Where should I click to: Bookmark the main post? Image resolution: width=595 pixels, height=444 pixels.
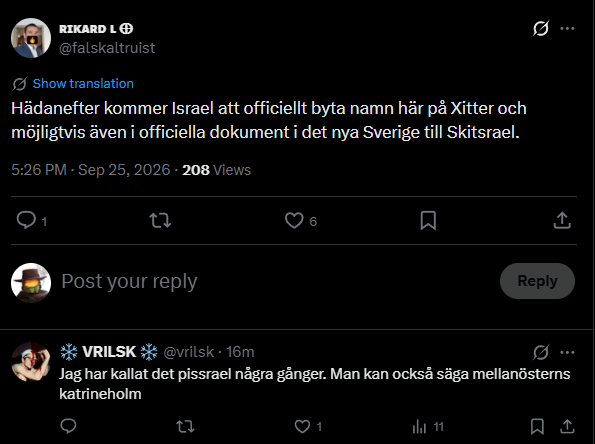[428, 220]
